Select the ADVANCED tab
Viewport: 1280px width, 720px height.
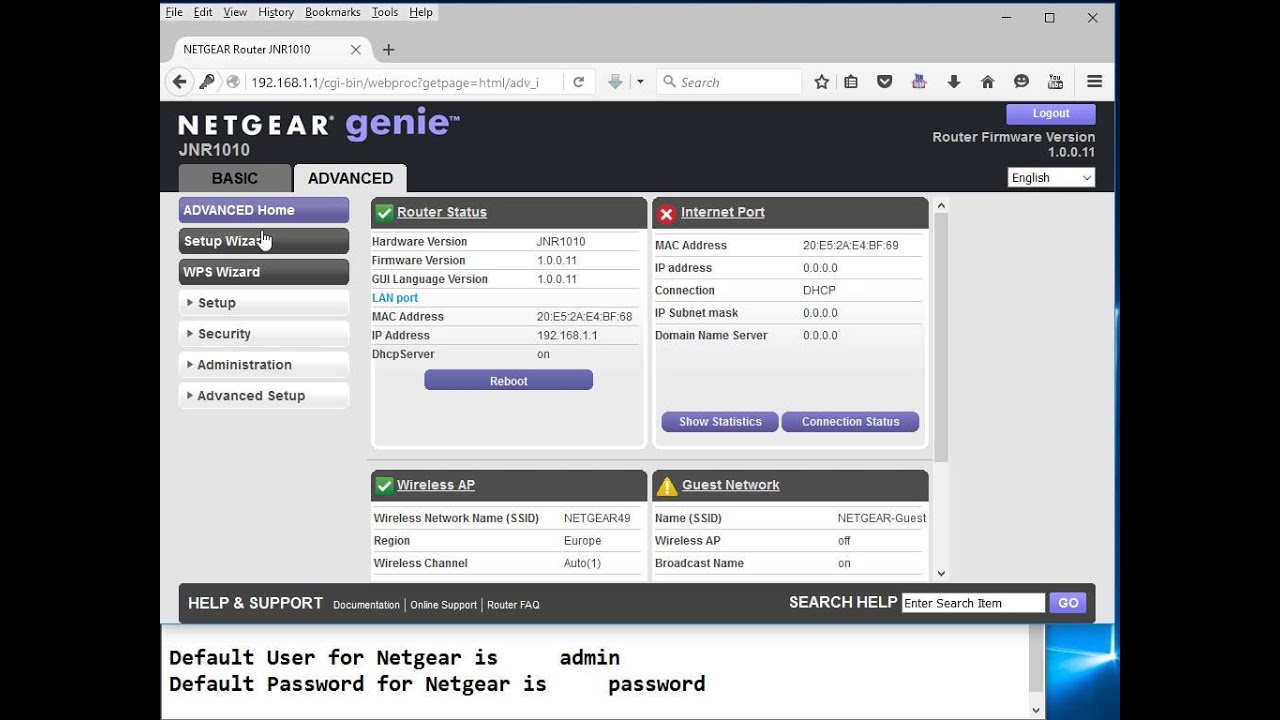350,178
